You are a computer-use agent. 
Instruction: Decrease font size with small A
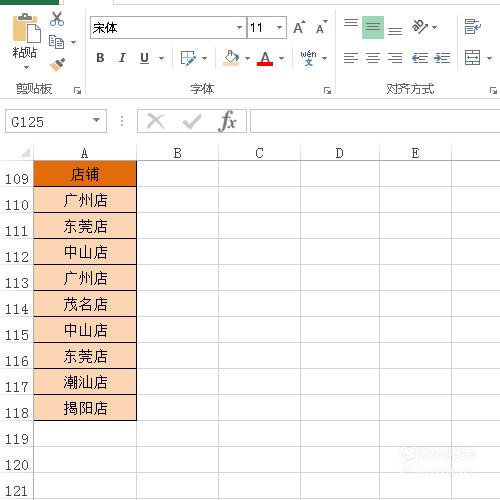click(x=321, y=28)
